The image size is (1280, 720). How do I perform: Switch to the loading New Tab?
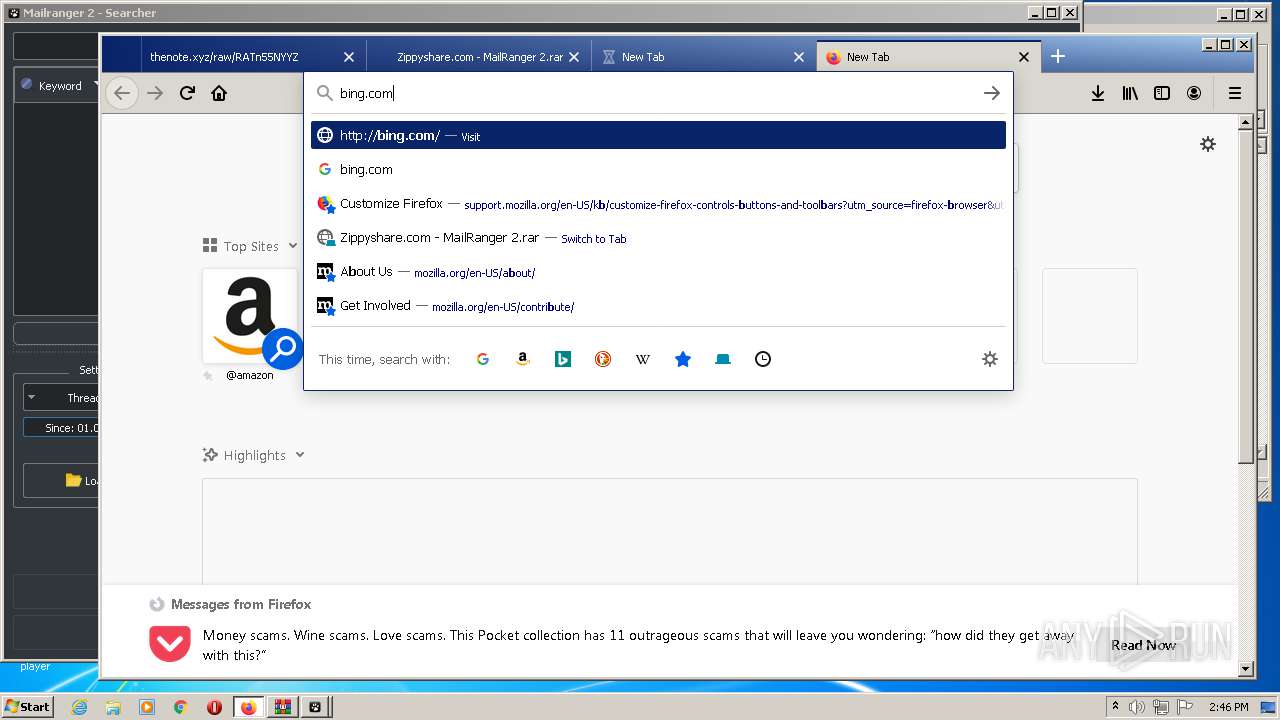point(705,57)
